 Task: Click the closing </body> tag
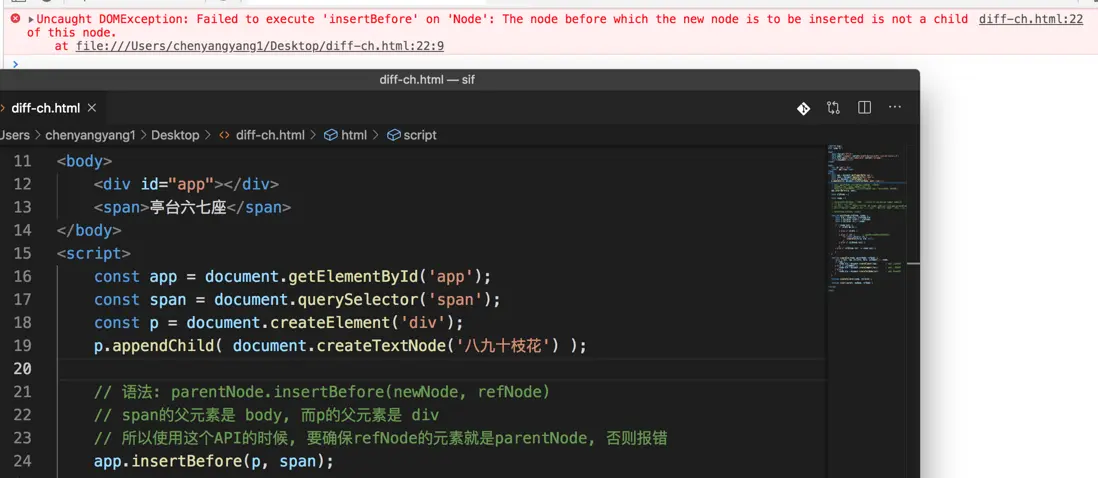pos(90,230)
